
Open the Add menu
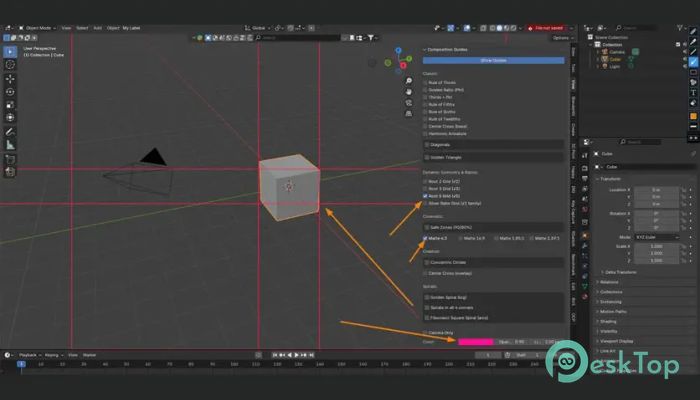point(97,28)
